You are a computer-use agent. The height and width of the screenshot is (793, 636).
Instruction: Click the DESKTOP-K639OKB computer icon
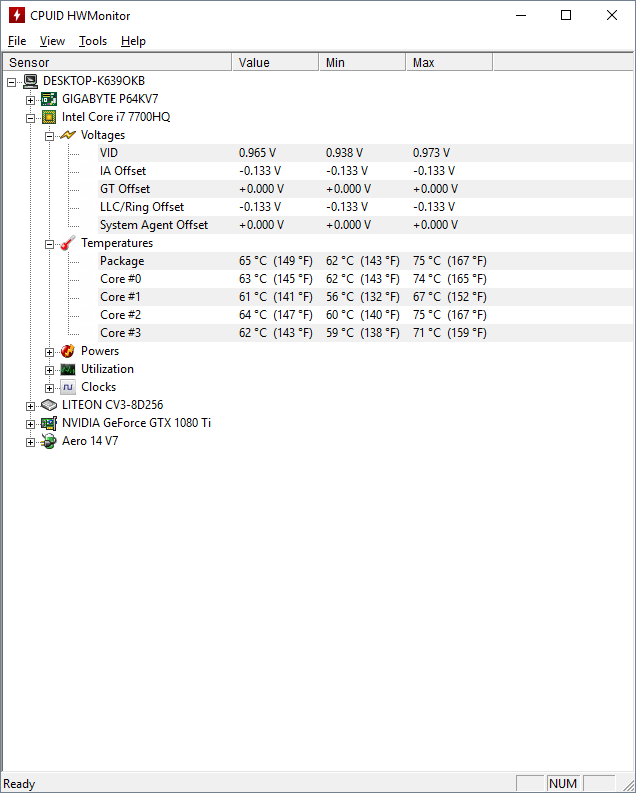(x=30, y=81)
